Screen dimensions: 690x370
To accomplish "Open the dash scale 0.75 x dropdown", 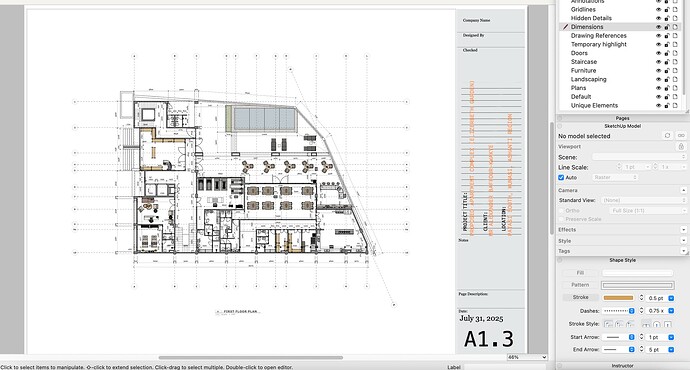I will coord(671,311).
